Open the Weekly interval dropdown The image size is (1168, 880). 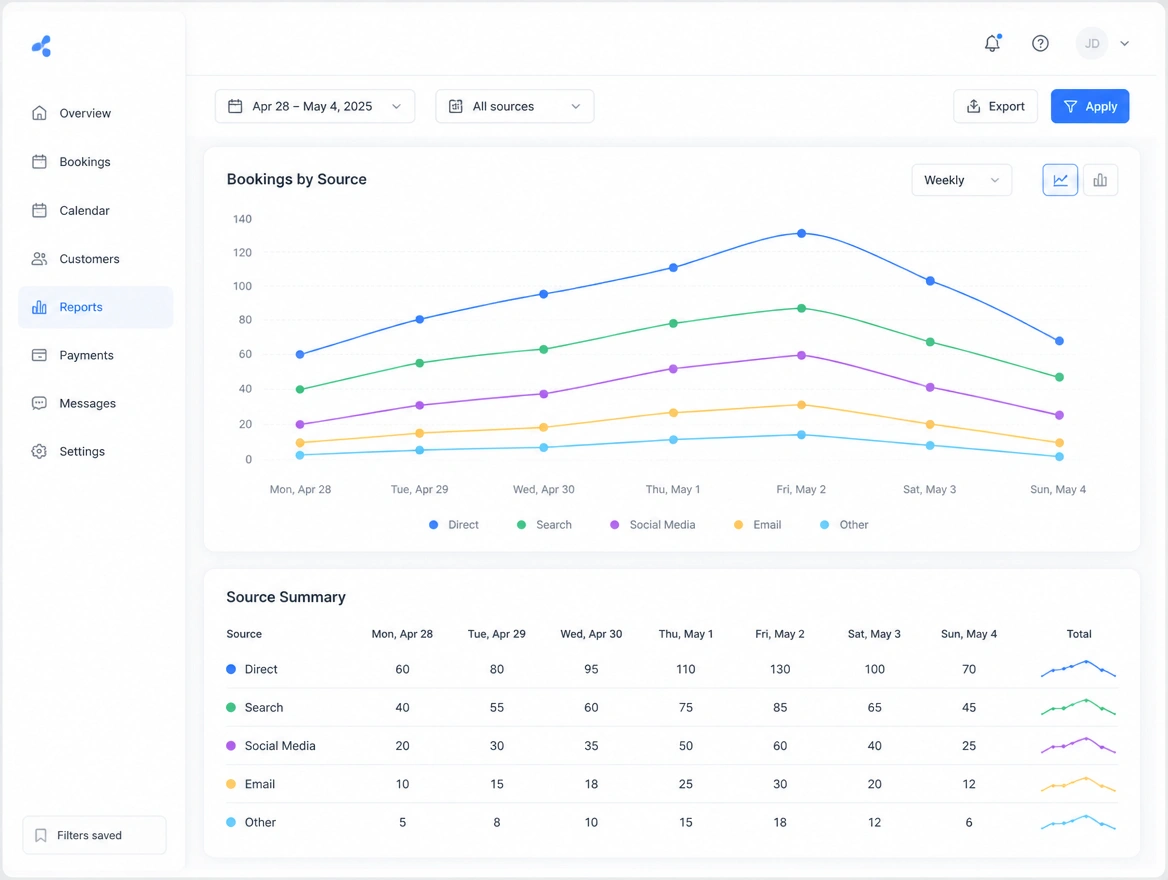(x=962, y=180)
